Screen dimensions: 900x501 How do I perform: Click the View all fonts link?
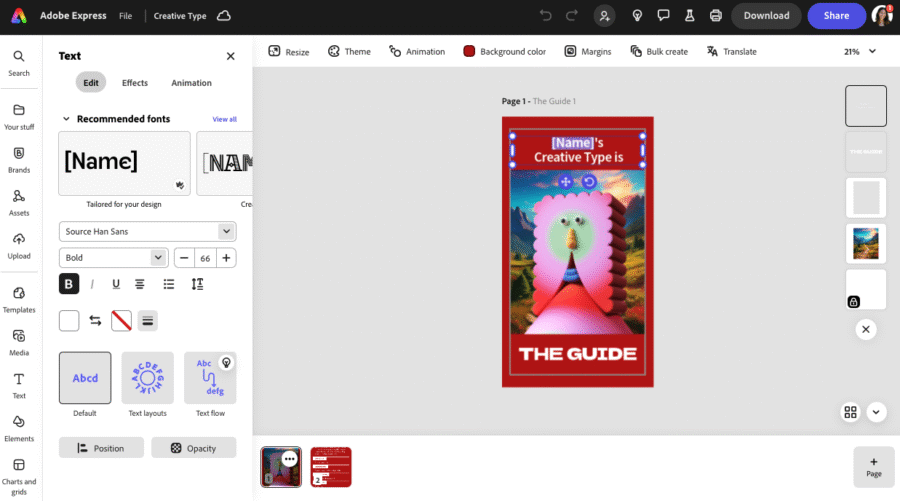coord(224,119)
